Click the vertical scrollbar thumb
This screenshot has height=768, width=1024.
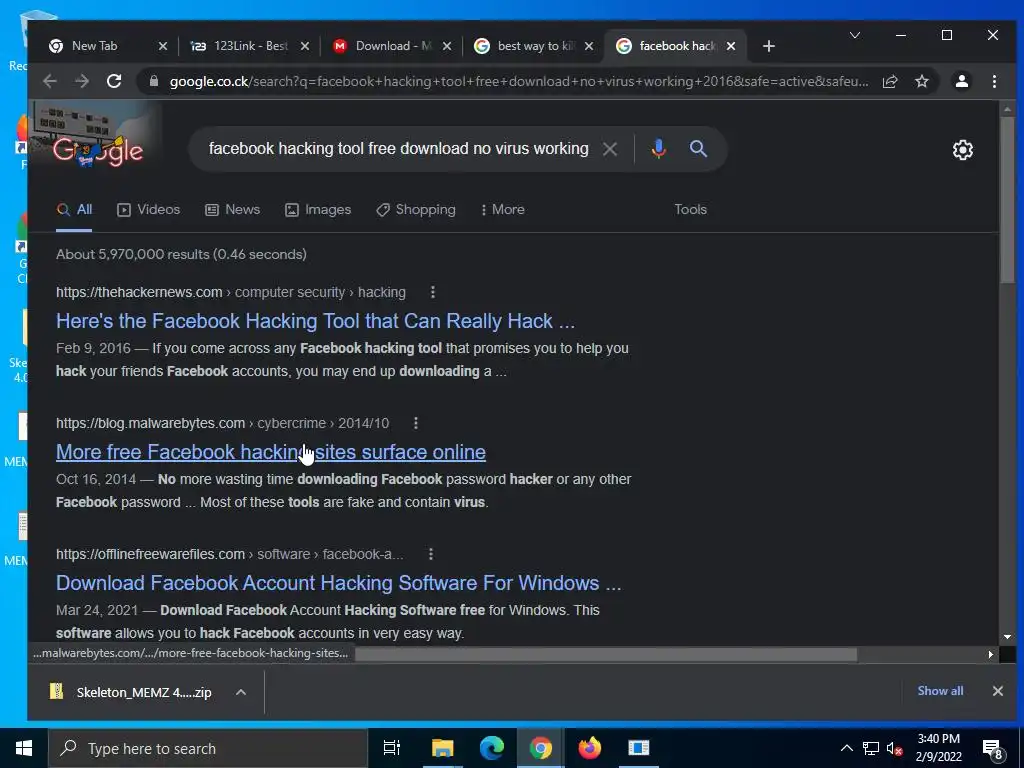click(x=1007, y=200)
